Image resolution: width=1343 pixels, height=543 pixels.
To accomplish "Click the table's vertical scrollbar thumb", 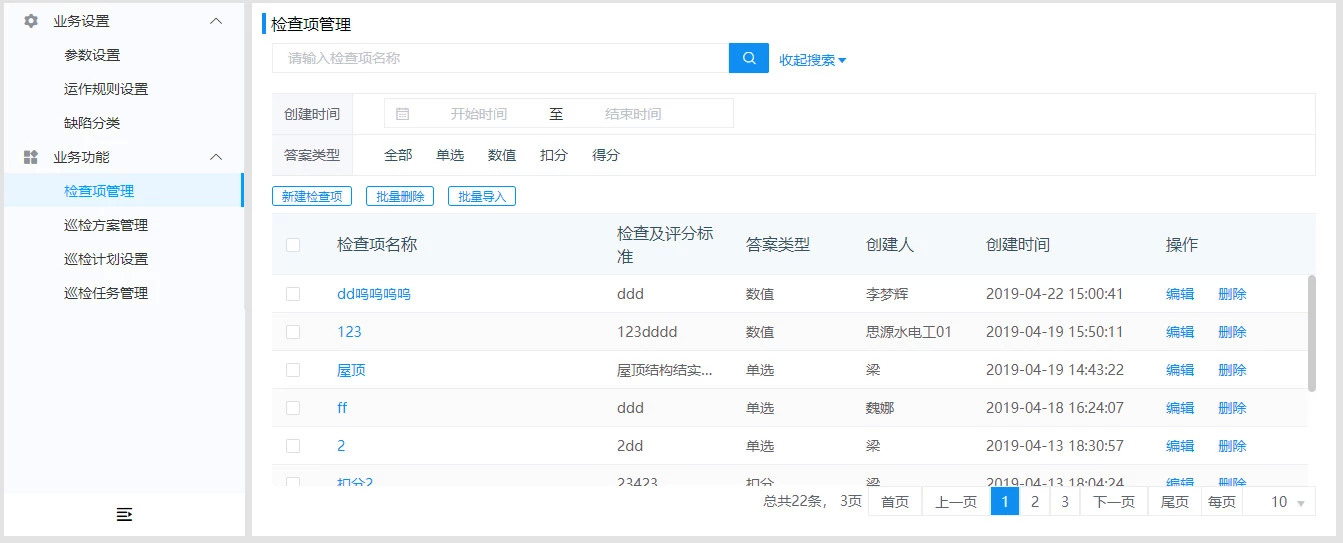I will [1312, 333].
